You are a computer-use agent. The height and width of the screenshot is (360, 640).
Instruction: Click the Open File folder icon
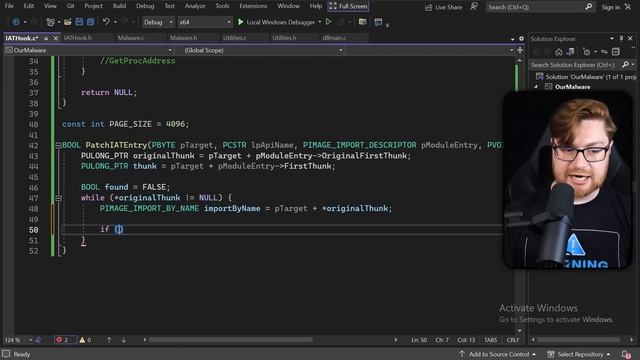pyautogui.click(x=68, y=22)
